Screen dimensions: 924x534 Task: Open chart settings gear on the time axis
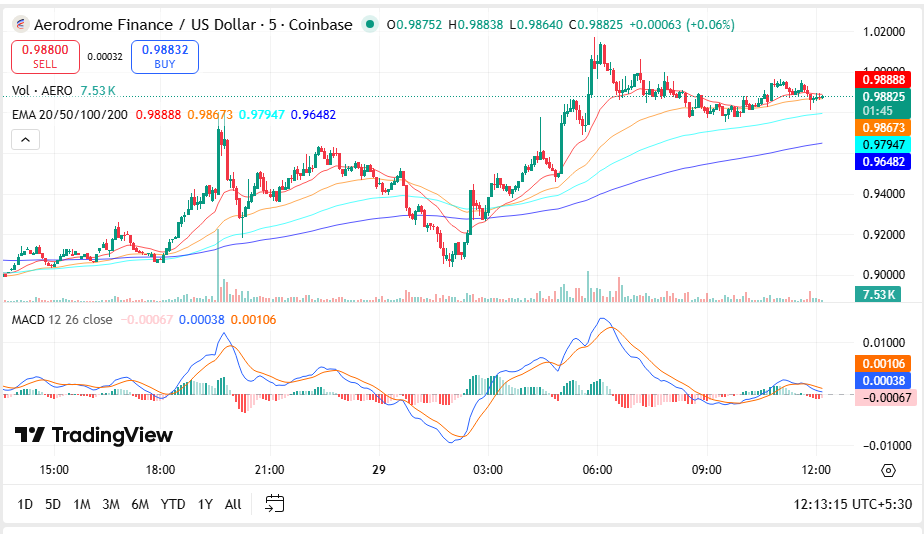point(887,470)
